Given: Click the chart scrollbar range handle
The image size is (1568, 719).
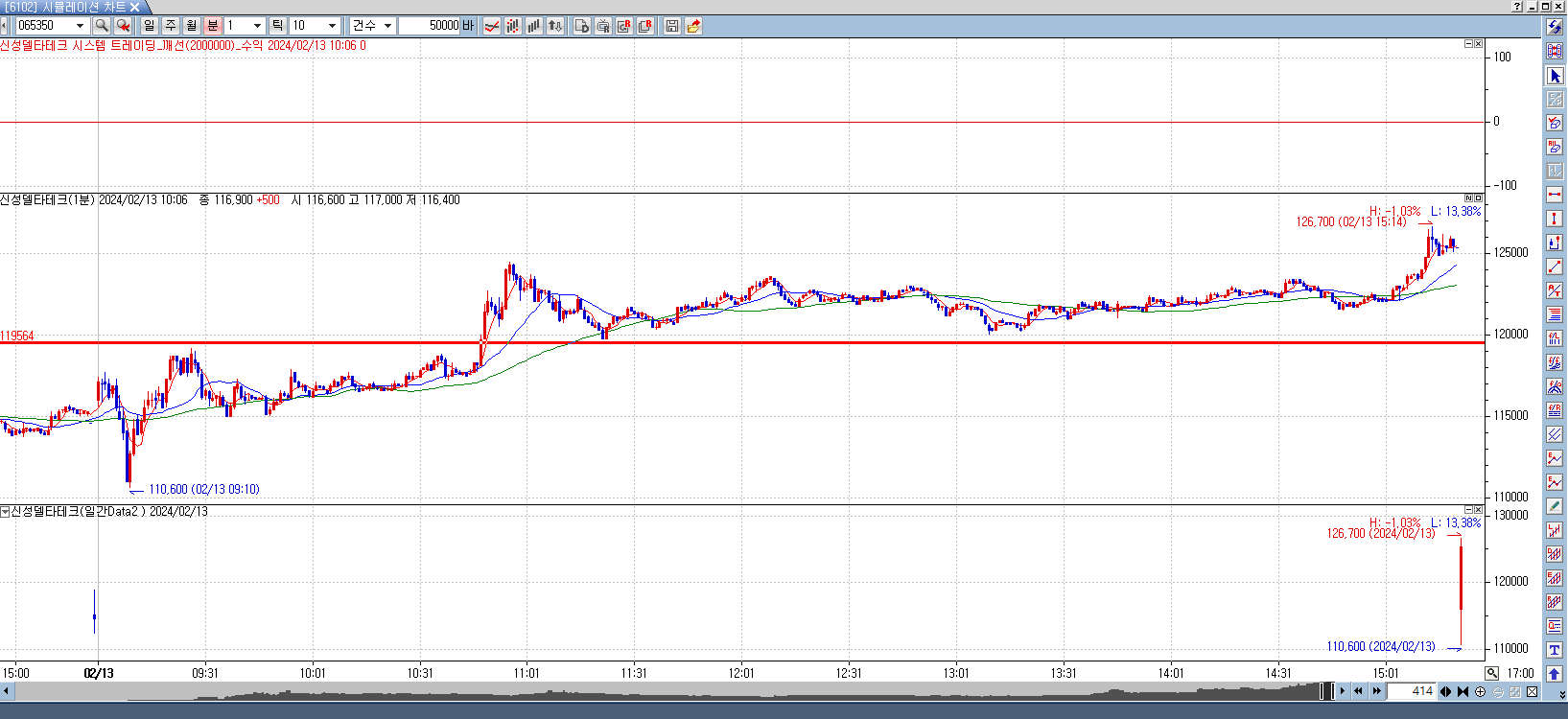Looking at the screenshot, I should click(1326, 691).
